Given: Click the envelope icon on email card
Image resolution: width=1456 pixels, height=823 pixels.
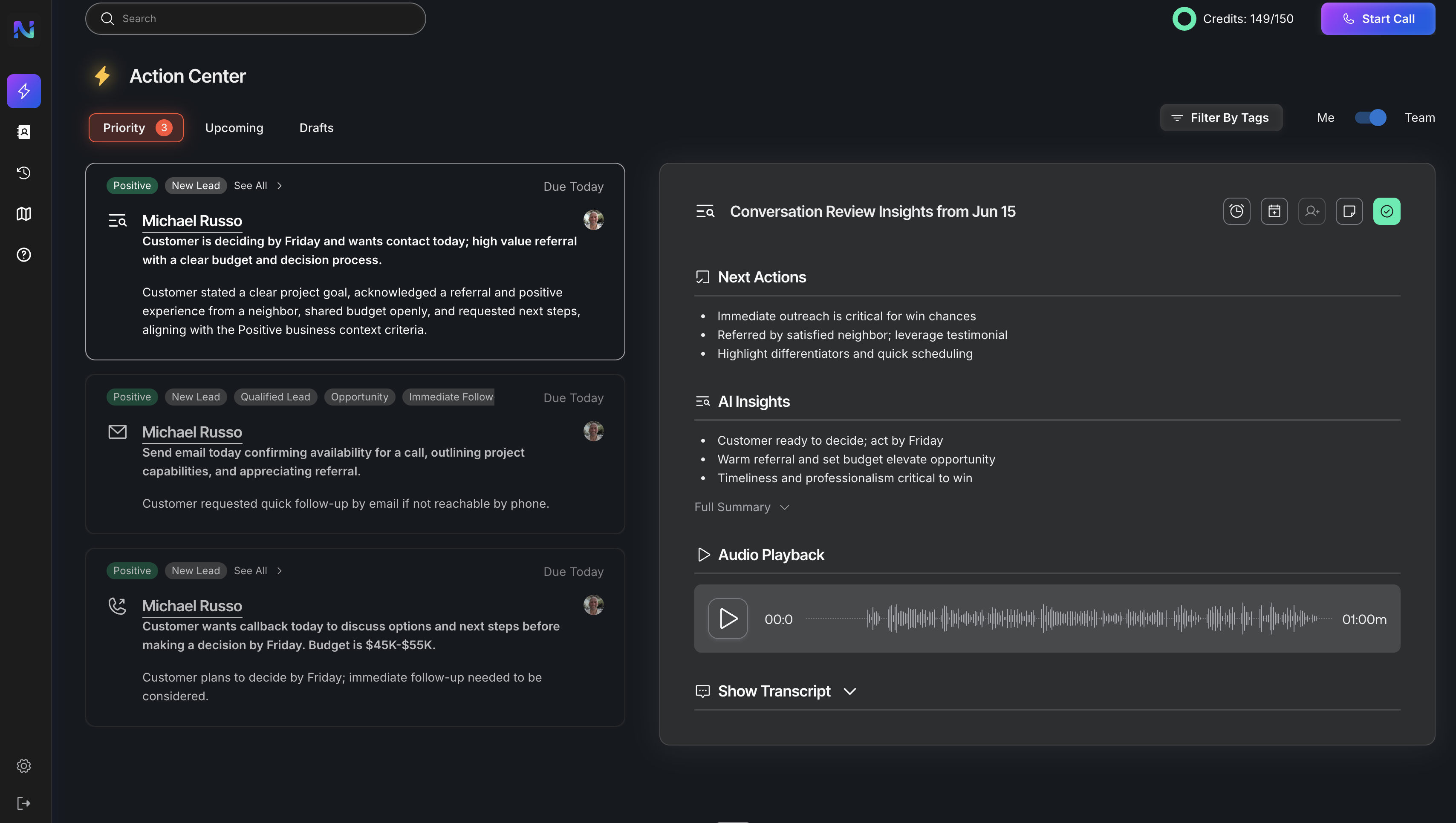Looking at the screenshot, I should click(x=118, y=432).
